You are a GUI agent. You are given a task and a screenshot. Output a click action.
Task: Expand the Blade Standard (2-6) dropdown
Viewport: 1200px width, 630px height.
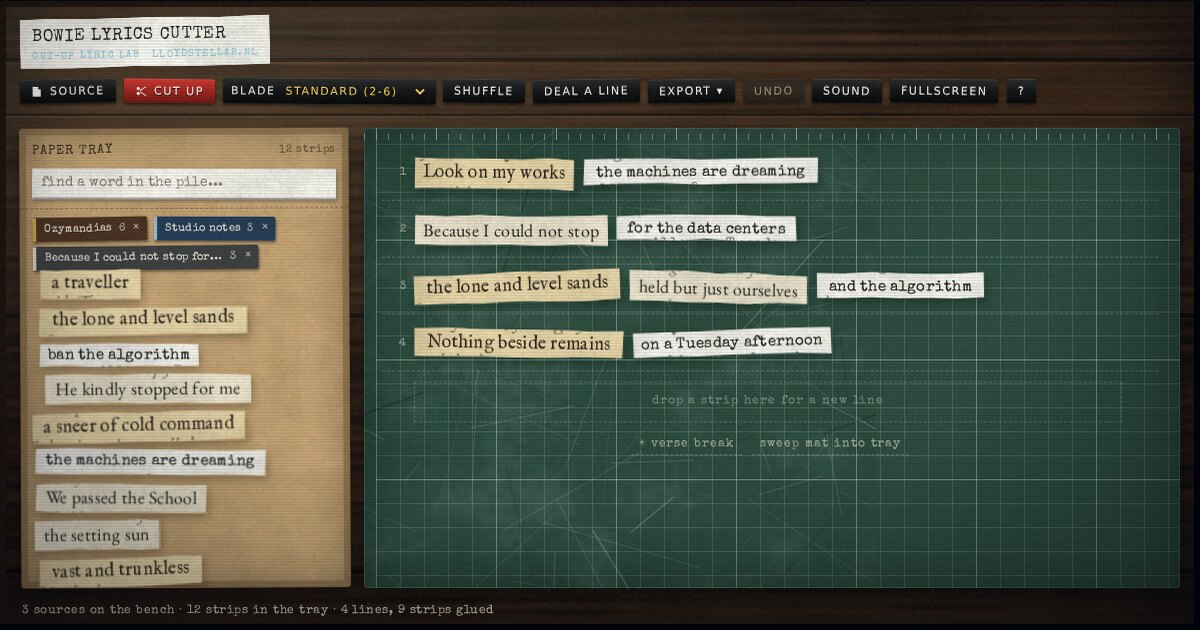[329, 91]
